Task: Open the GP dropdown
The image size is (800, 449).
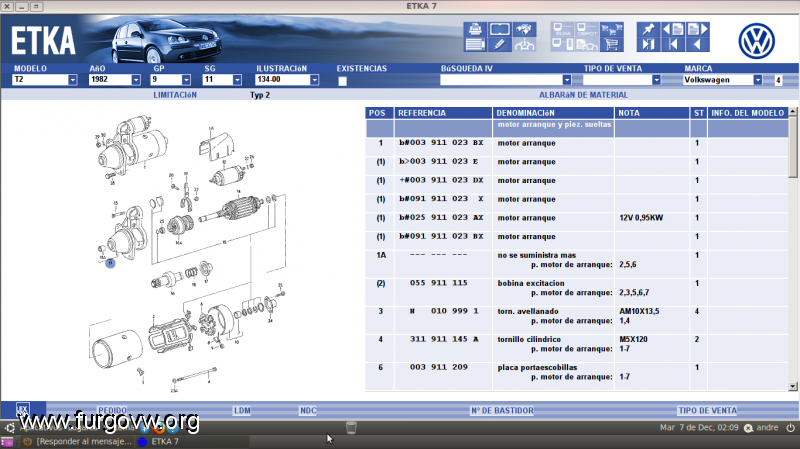Action: click(x=186, y=80)
